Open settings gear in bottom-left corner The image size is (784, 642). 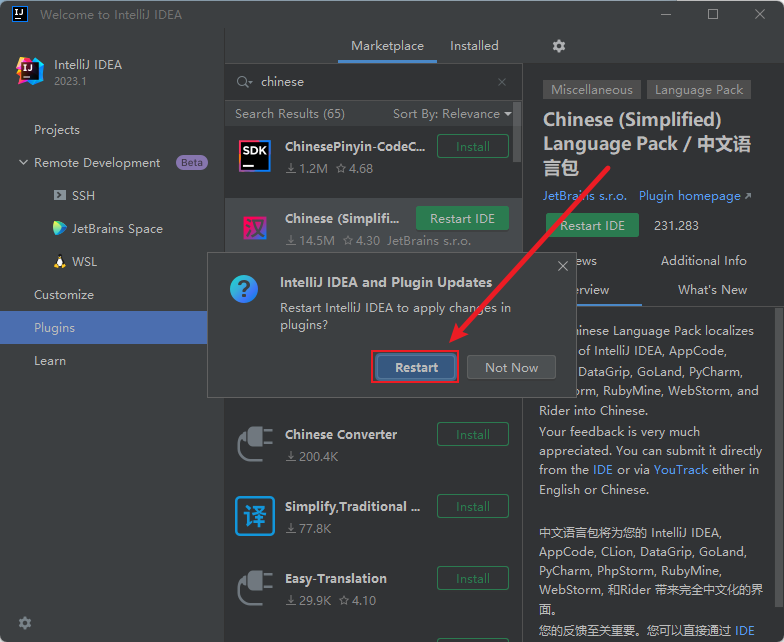pos(24,623)
